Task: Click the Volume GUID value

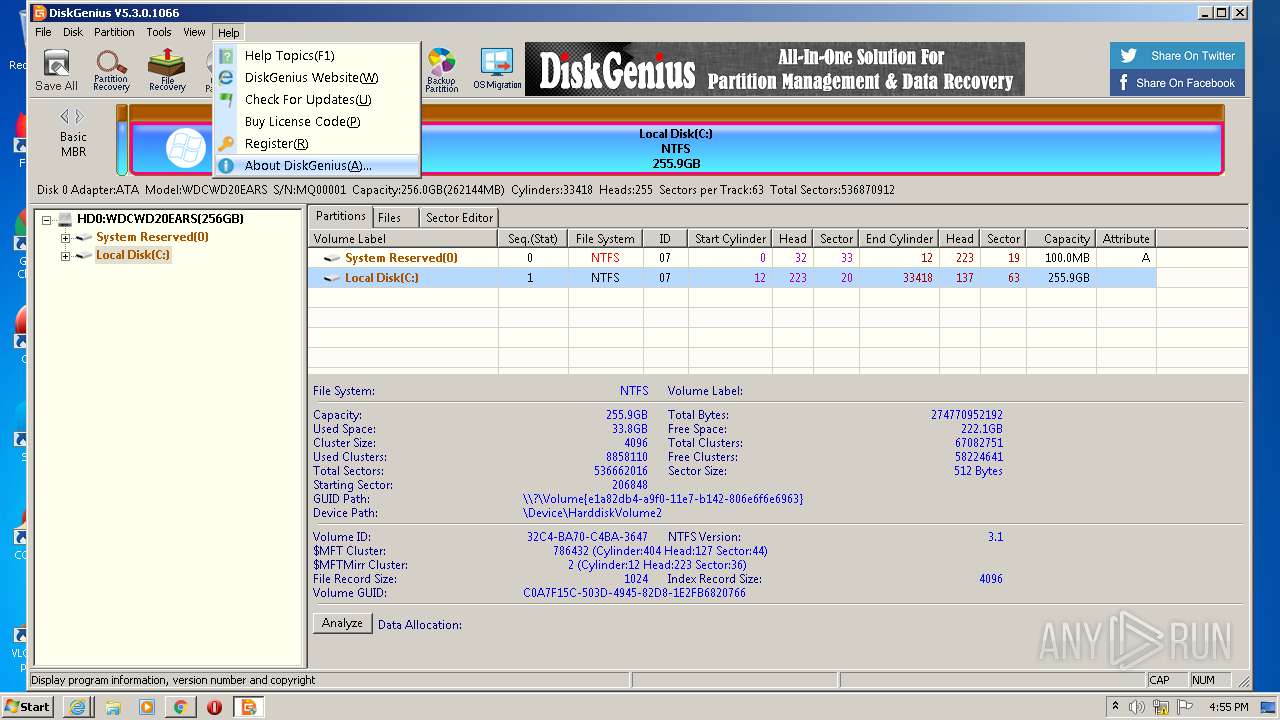Action: pyautogui.click(x=634, y=593)
